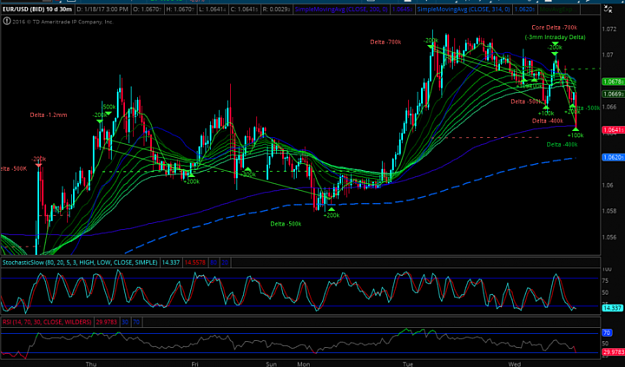The image size is (625, 367).
Task: Click the 1.058 price axis label
Action: [x=609, y=211]
